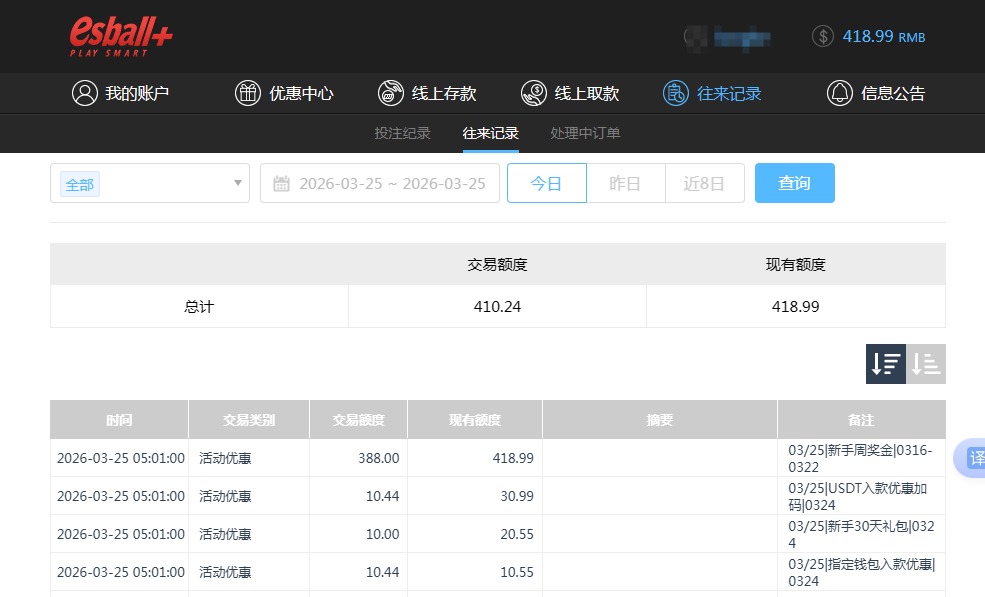Expand the dropdown arrow beside 全部
The image size is (985, 597).
[236, 184]
